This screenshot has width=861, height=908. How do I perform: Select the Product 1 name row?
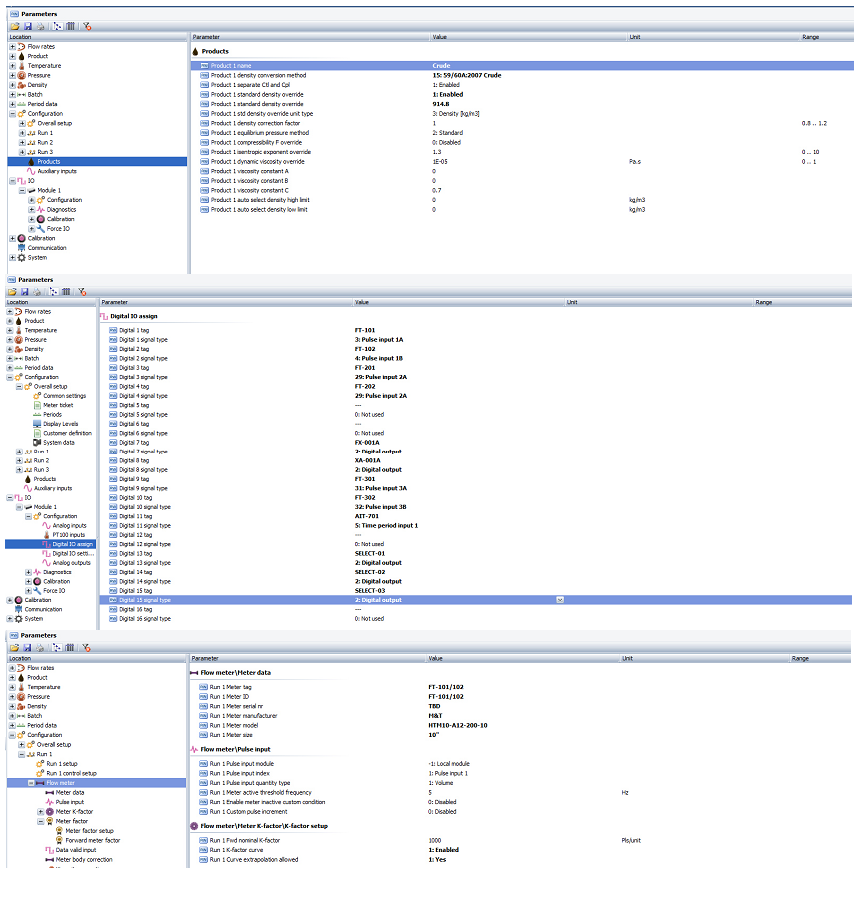coord(522,66)
